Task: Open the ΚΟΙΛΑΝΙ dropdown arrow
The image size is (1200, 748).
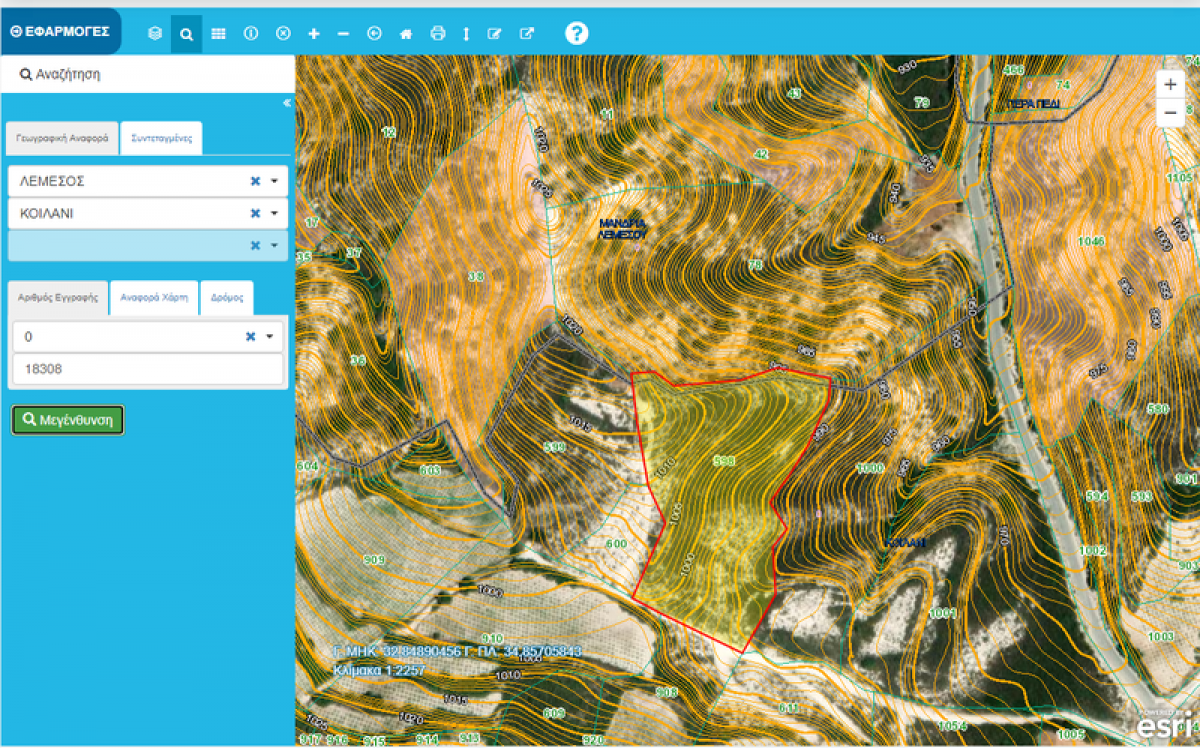Action: (x=274, y=213)
